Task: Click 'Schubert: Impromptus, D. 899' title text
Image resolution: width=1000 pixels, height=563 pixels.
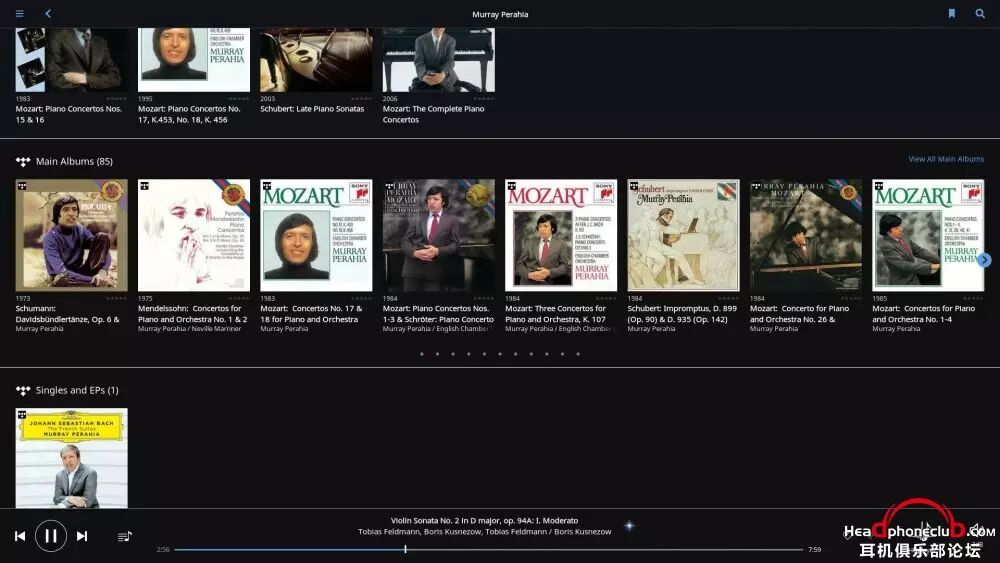Action: [x=682, y=314]
